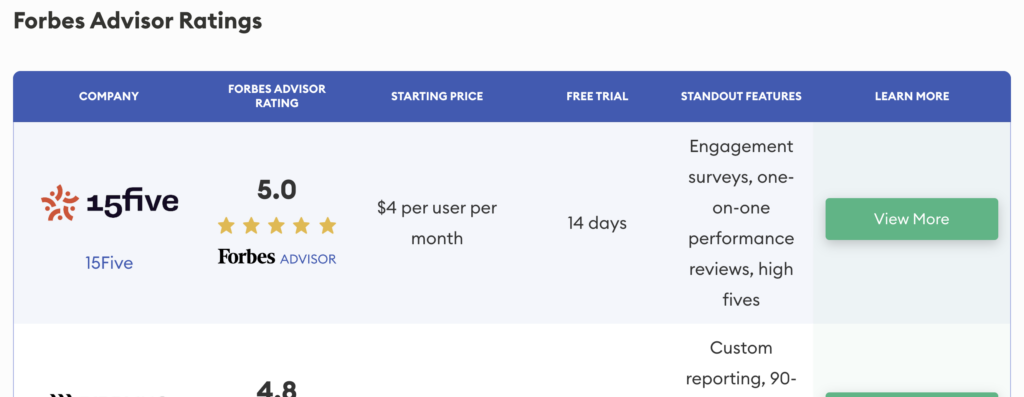Viewport: 1024px width, 397px height.
Task: Click the 14 days free trial text
Action: point(597,223)
